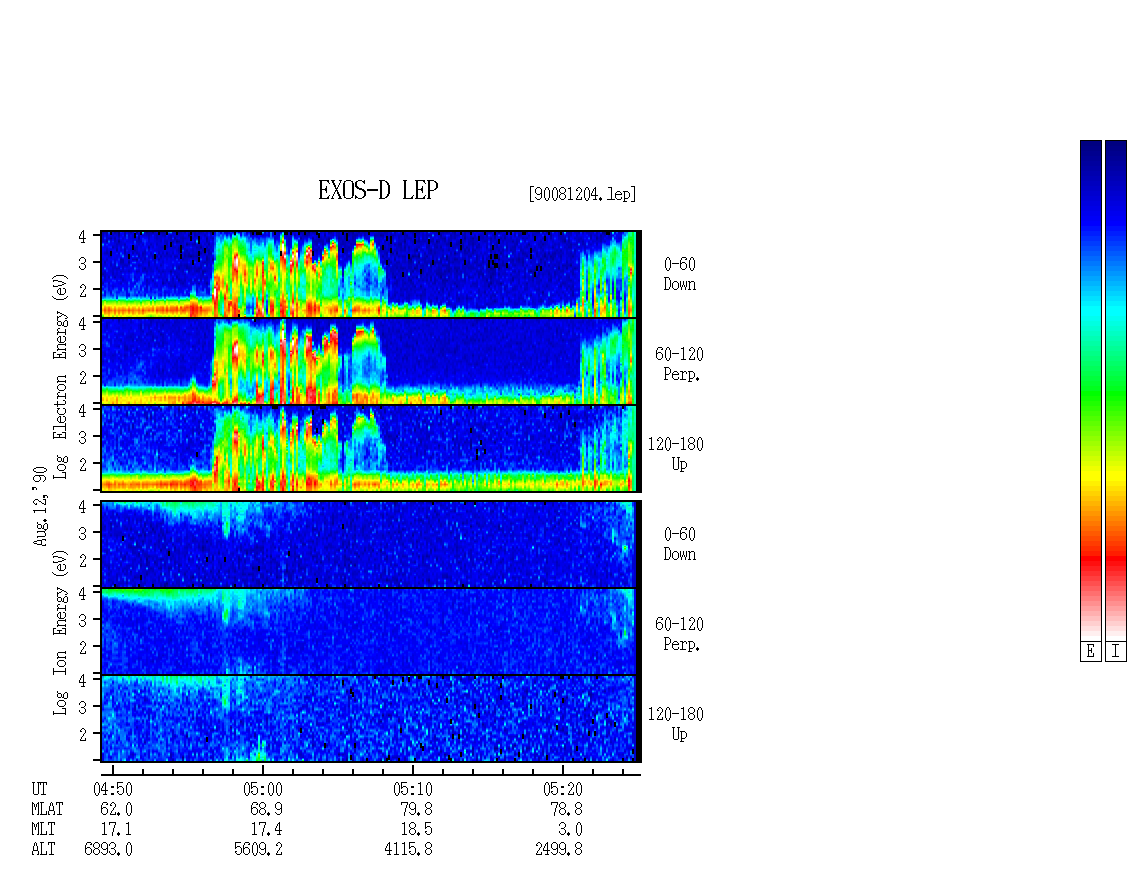Open the electron 60-120 Perp. spectrogram panel
1130x875 pixels.
(369, 361)
